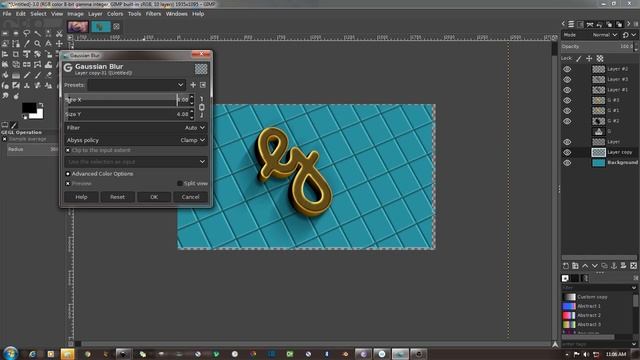Hide the Layer copy layer

click(567, 152)
